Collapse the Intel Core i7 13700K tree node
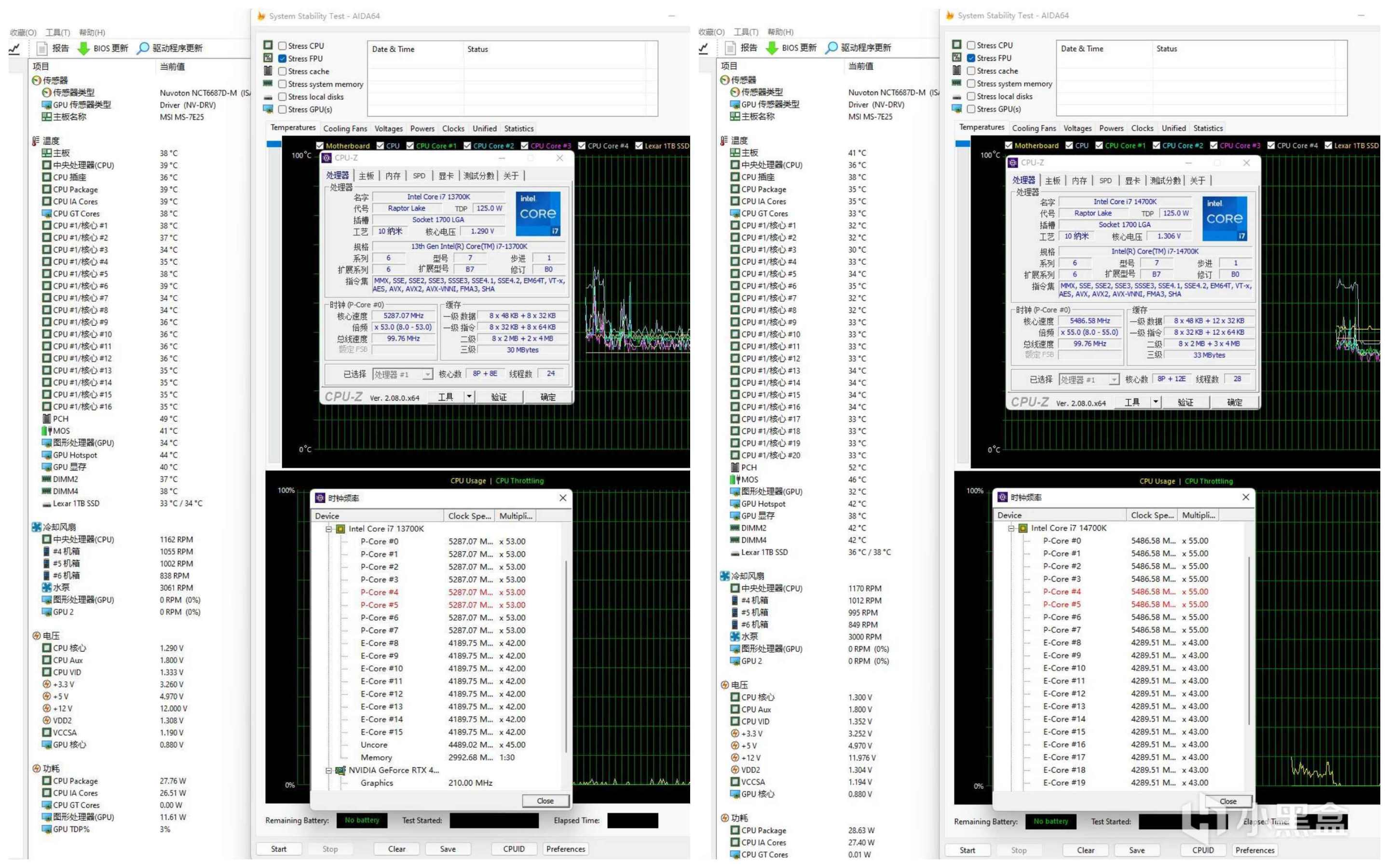The width and height of the screenshot is (1389, 868). 329,529
